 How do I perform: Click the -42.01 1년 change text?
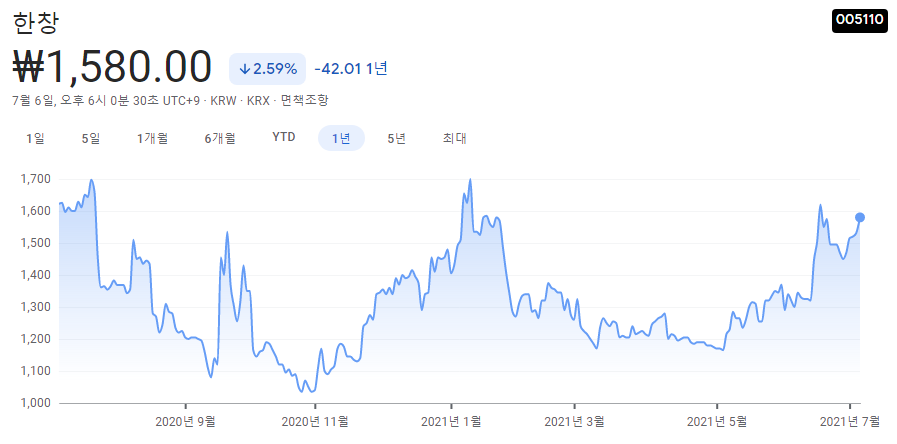351,69
